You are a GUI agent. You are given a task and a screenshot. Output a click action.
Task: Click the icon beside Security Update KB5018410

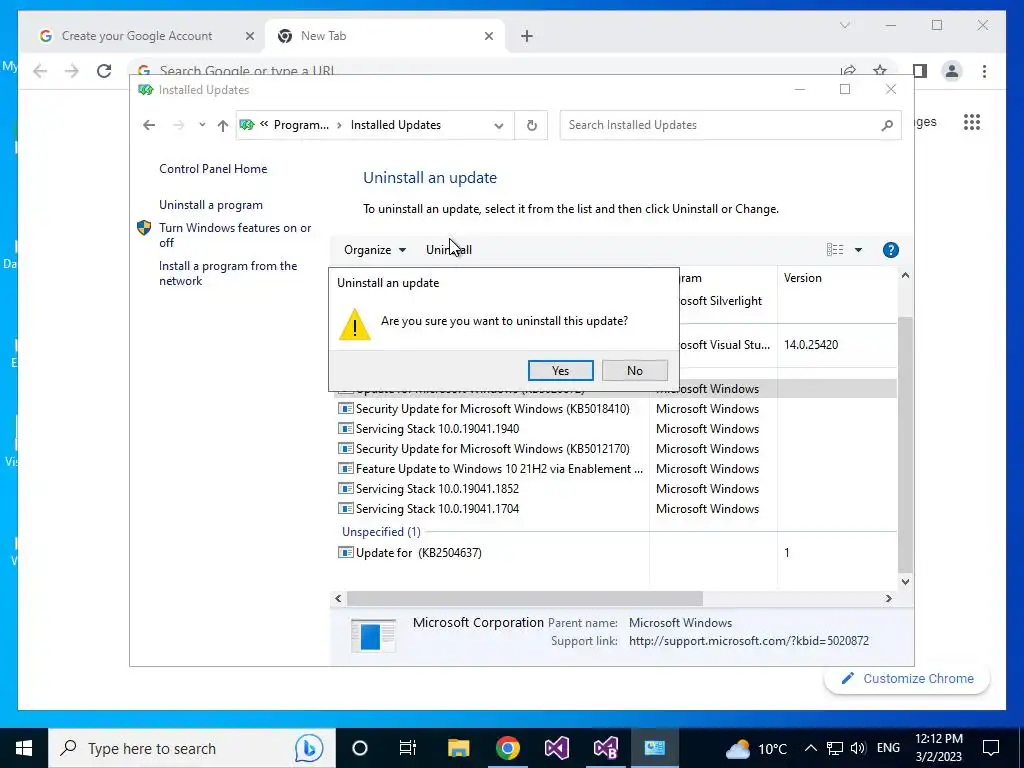click(x=345, y=409)
